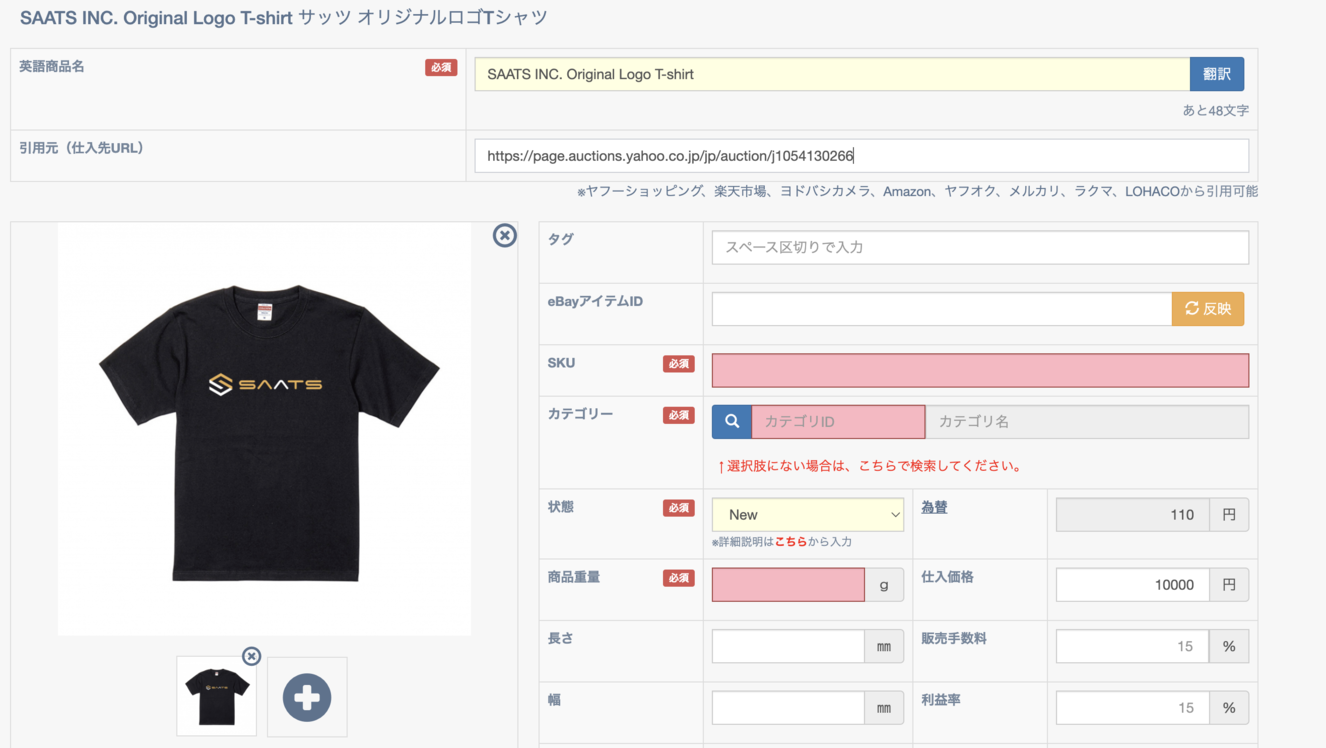
Task: Focus the eBayアイテムID field
Action: click(x=940, y=309)
